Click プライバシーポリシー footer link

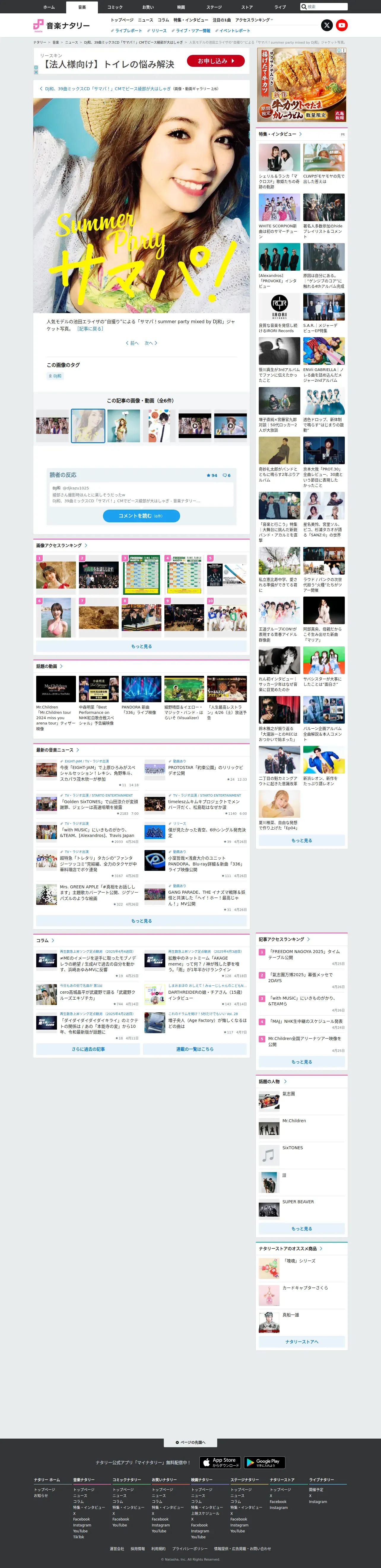click(189, 1548)
